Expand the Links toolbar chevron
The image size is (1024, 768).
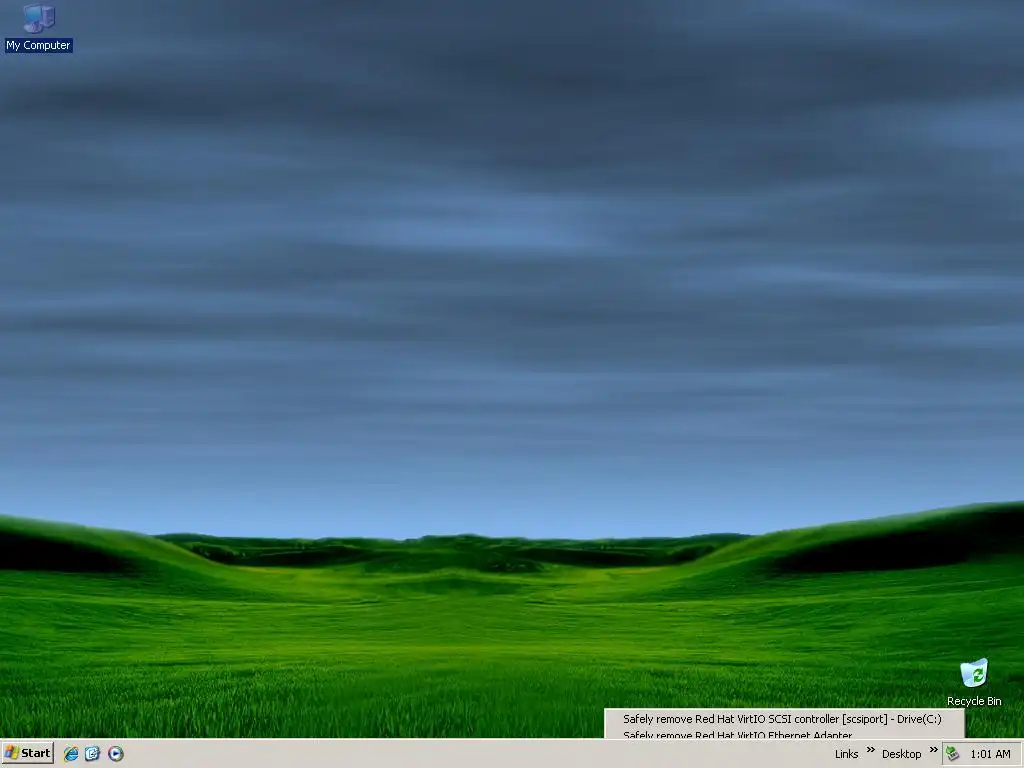click(871, 750)
